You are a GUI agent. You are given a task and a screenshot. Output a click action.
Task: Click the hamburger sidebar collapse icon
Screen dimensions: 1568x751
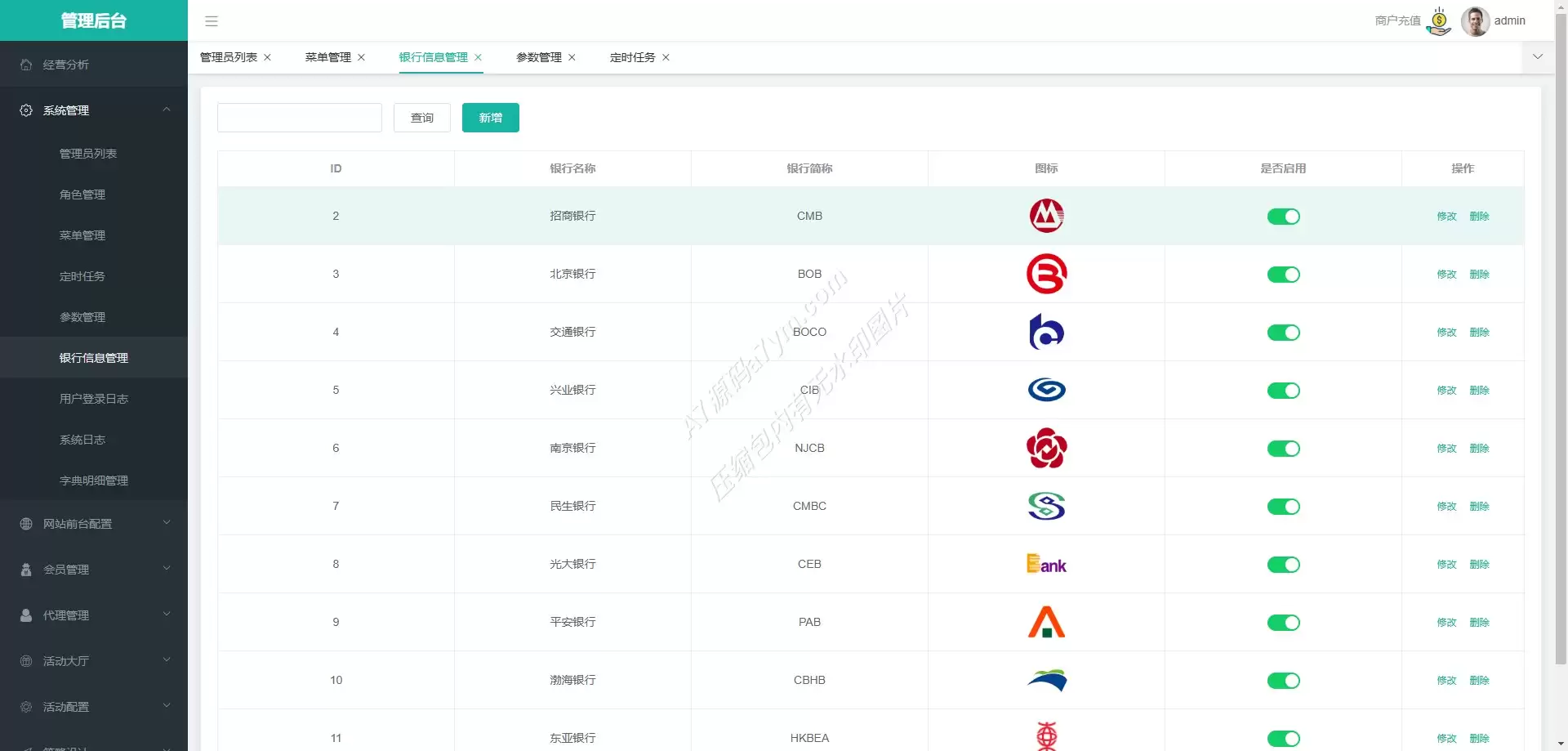click(212, 21)
